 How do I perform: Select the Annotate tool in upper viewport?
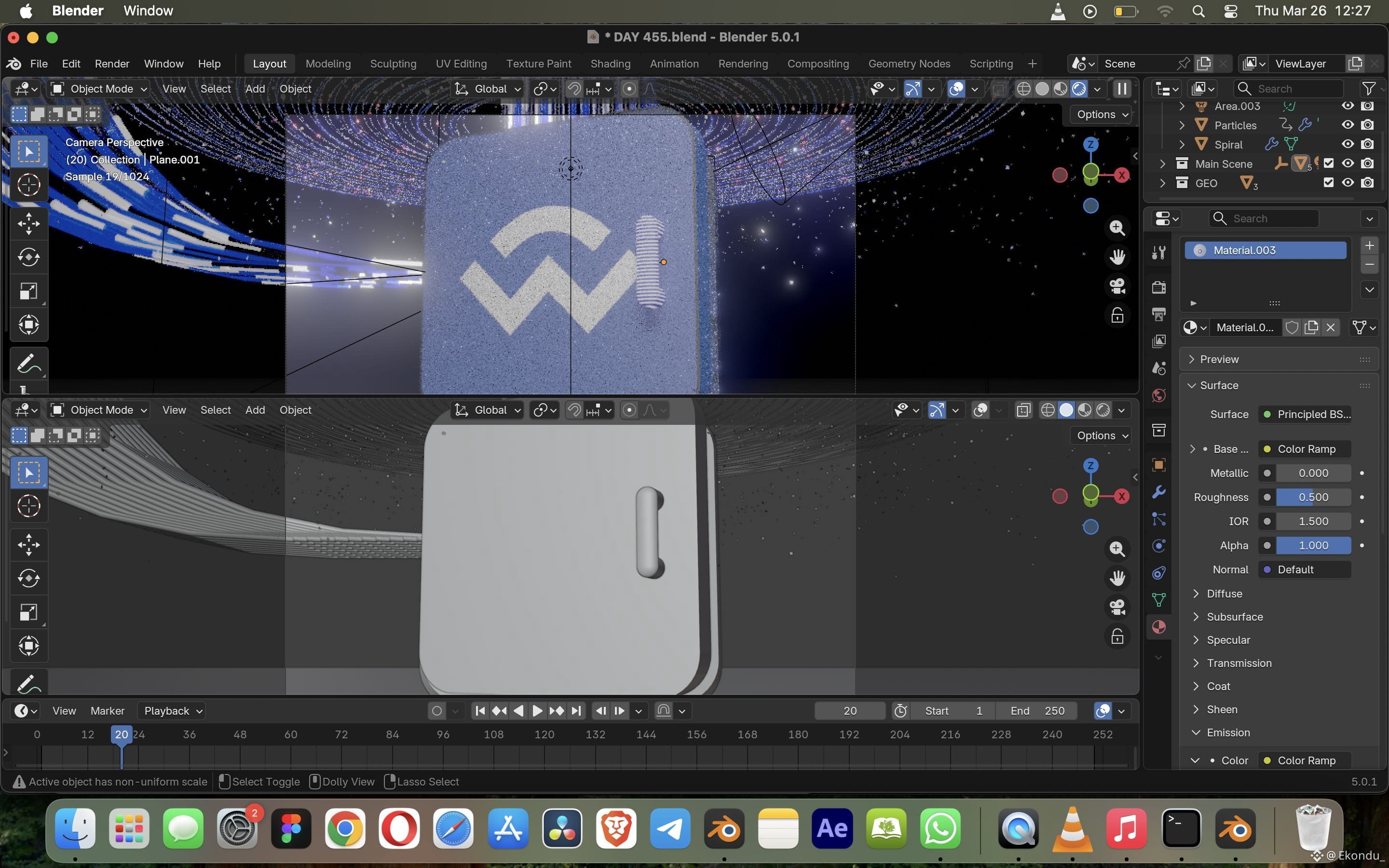pyautogui.click(x=29, y=364)
